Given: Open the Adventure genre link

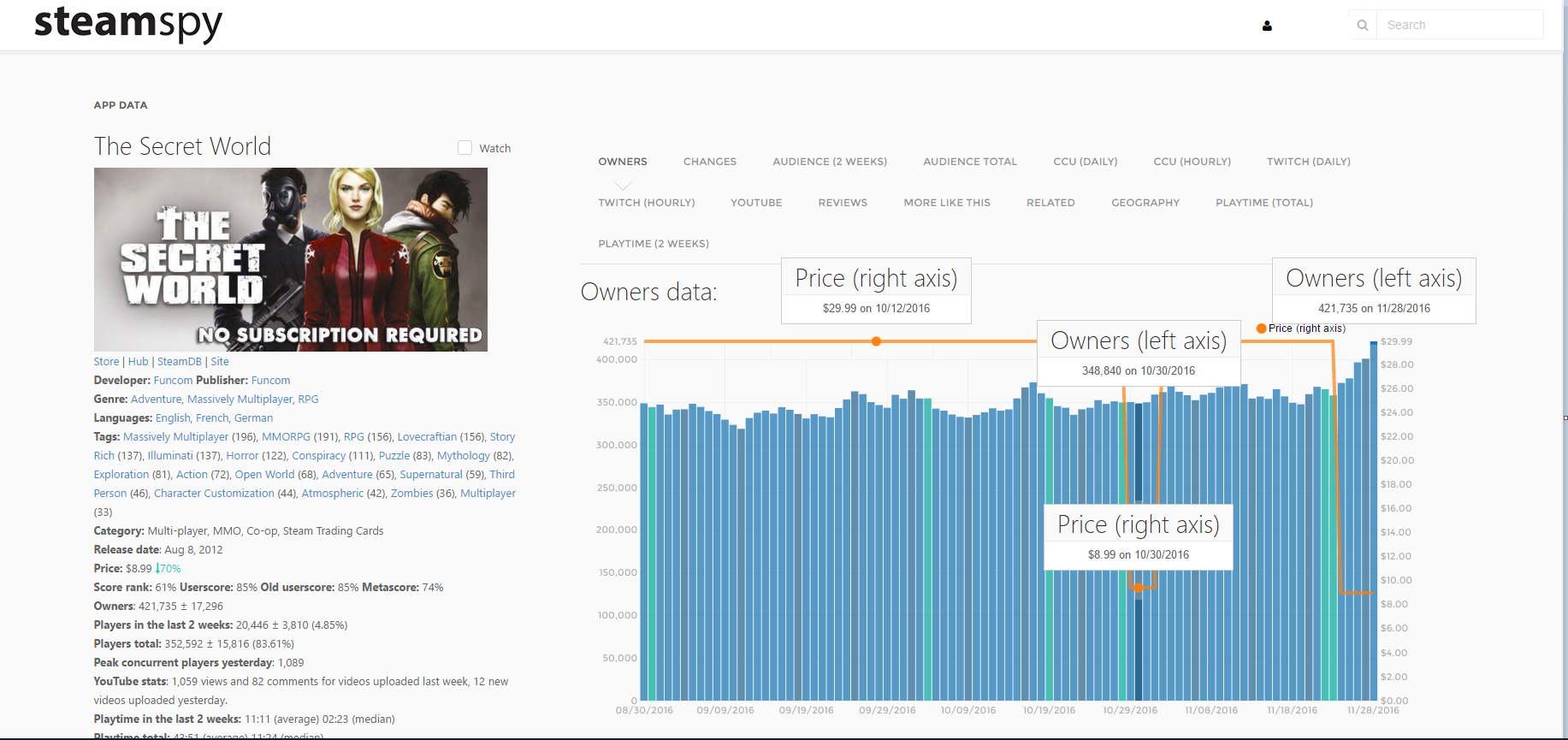Looking at the screenshot, I should coord(156,400).
